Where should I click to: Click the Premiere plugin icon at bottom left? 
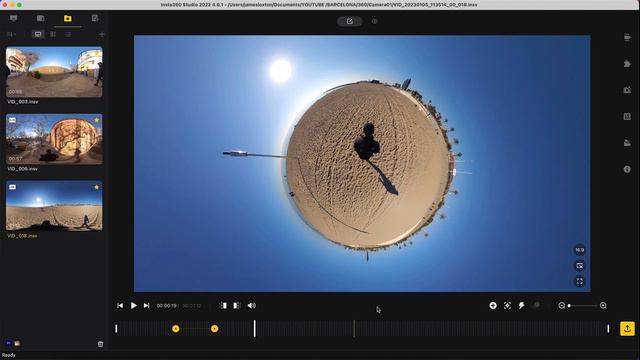tap(9, 343)
